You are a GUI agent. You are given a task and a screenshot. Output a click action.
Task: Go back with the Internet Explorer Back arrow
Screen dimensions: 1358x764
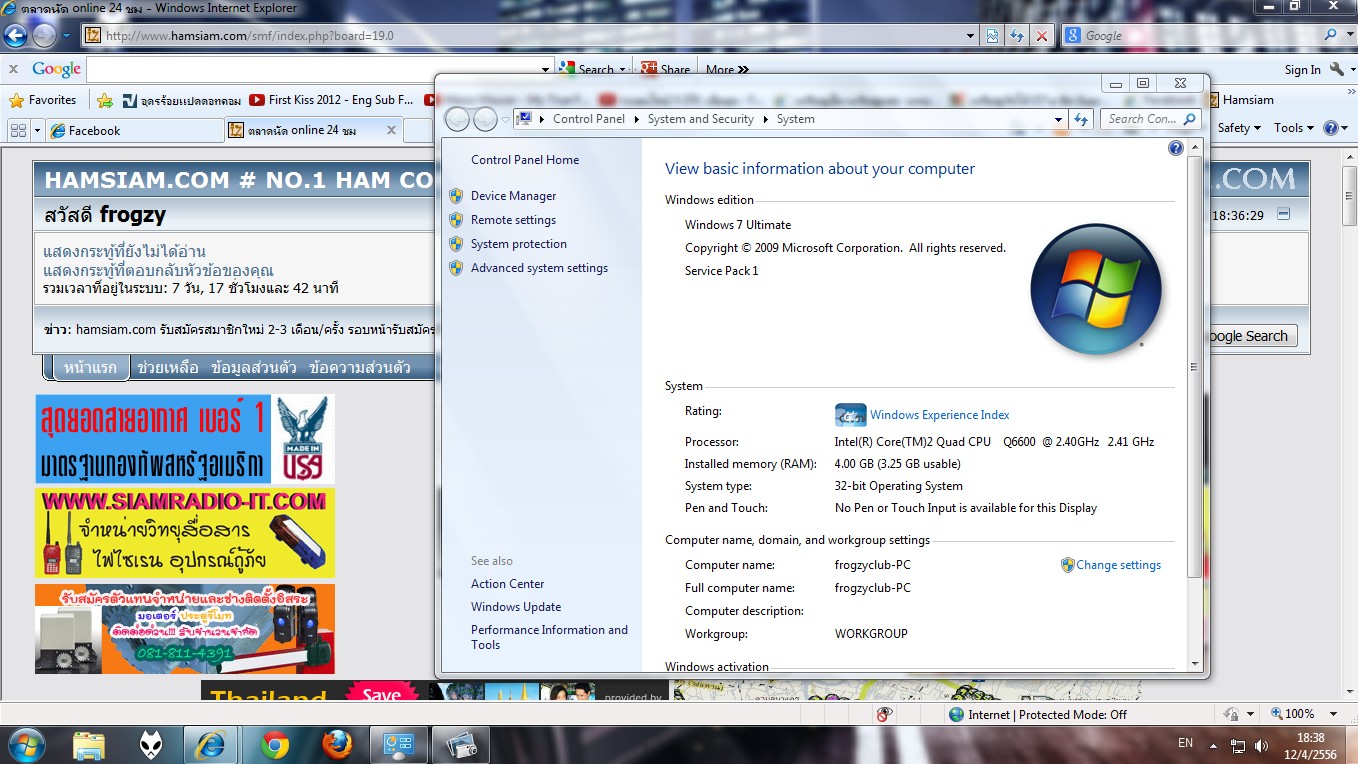click(16, 36)
